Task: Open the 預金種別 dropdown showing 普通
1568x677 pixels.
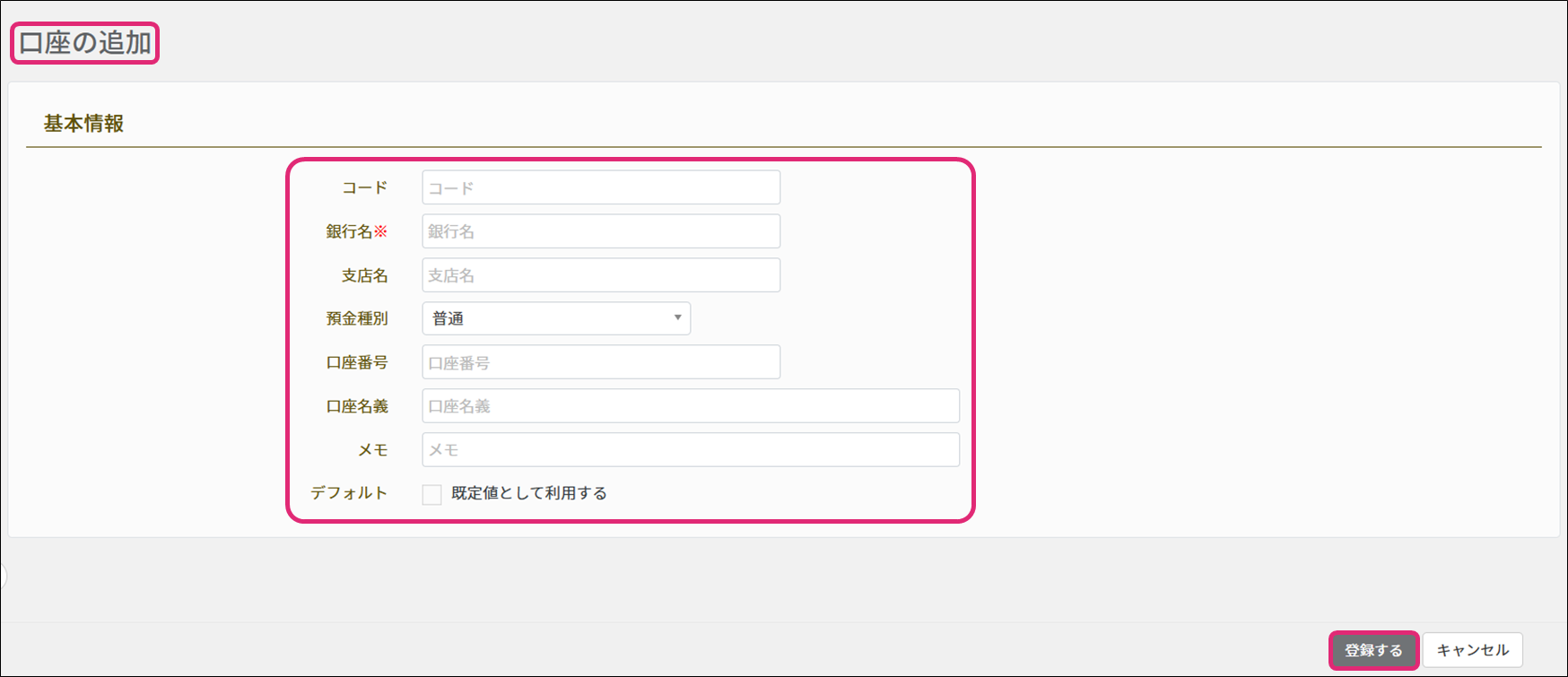Action: pyautogui.click(x=556, y=318)
